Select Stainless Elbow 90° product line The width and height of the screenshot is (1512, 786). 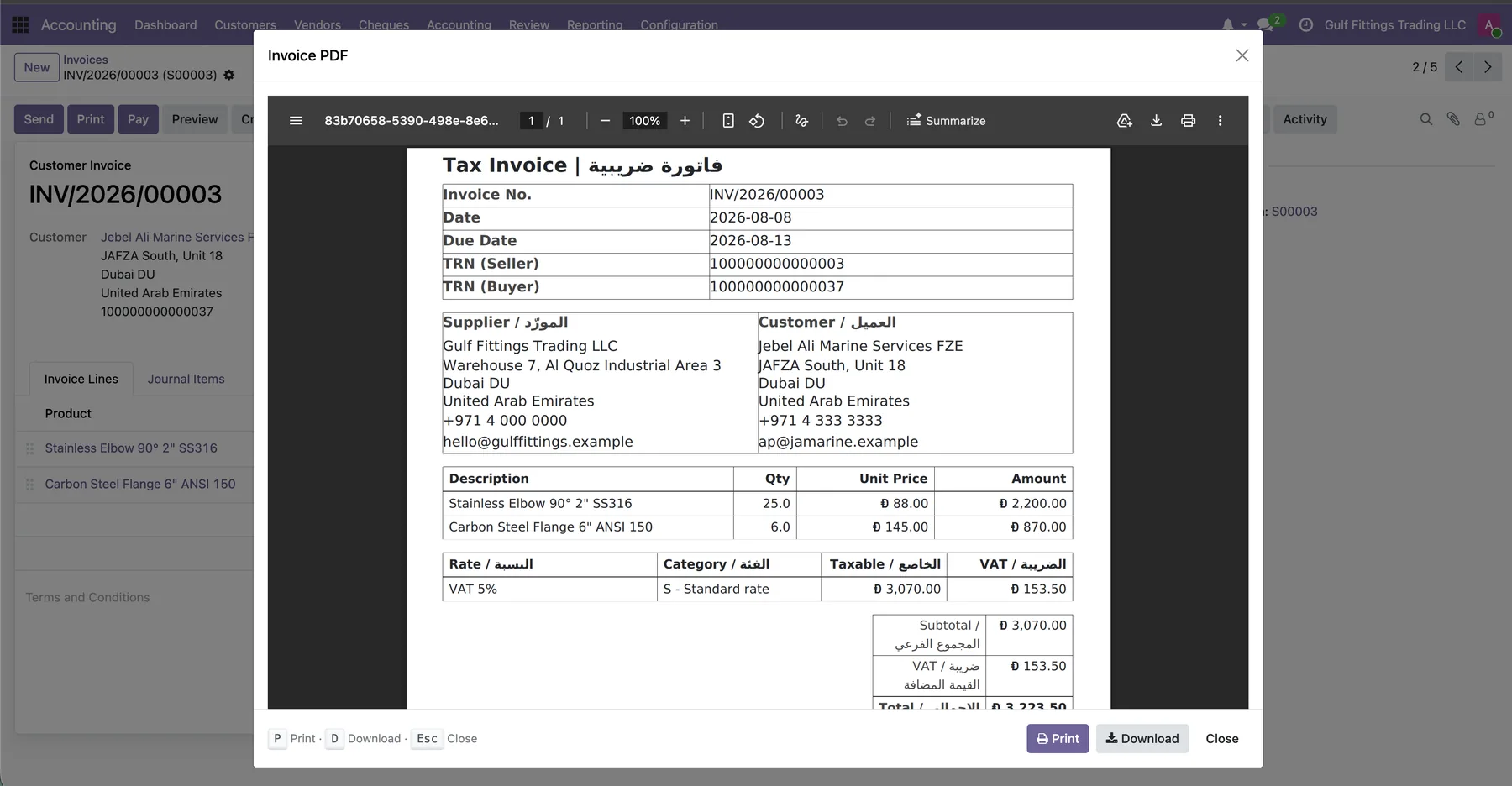pyautogui.click(x=131, y=448)
